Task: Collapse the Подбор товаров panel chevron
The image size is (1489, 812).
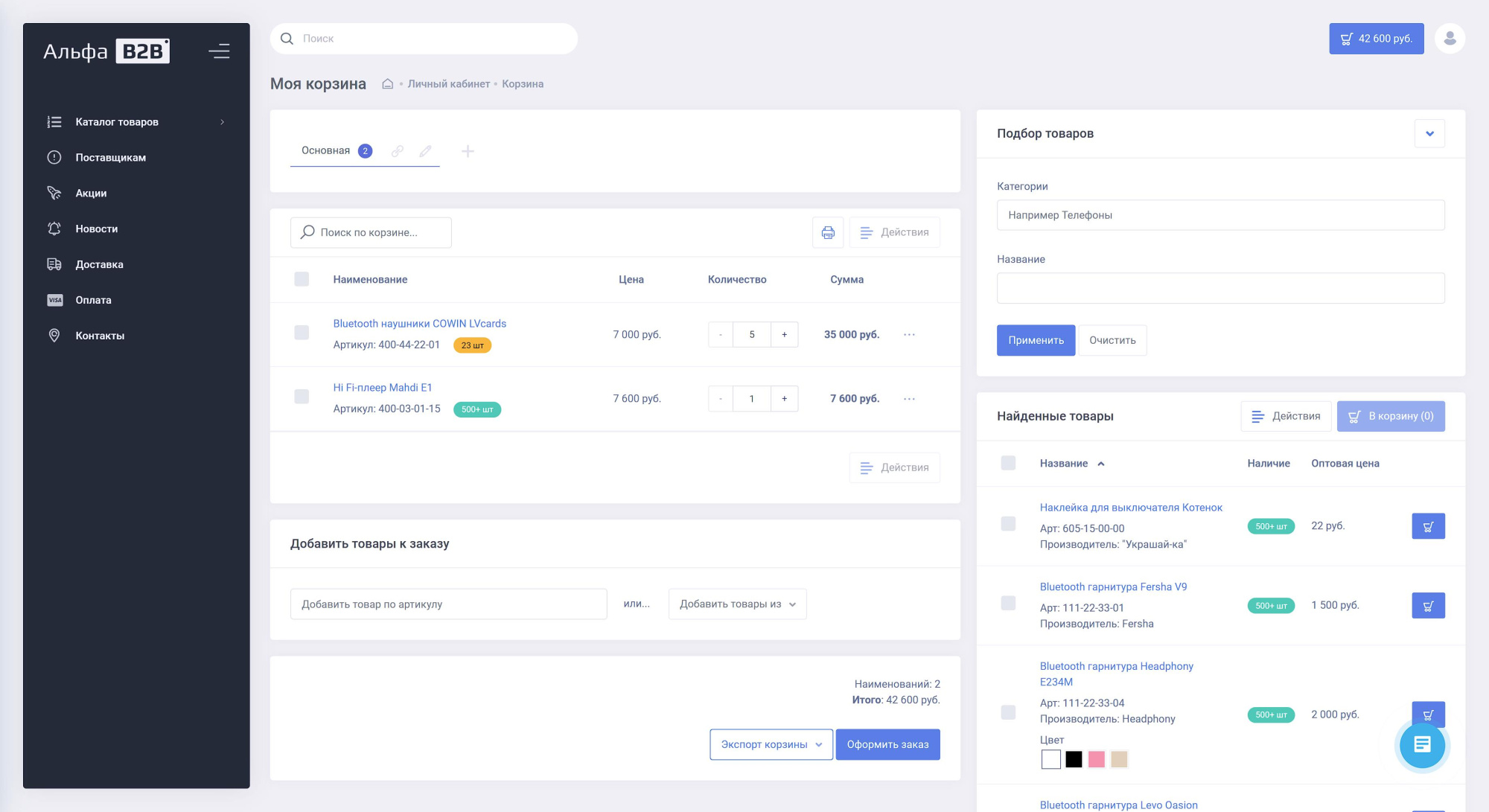Action: click(1429, 134)
